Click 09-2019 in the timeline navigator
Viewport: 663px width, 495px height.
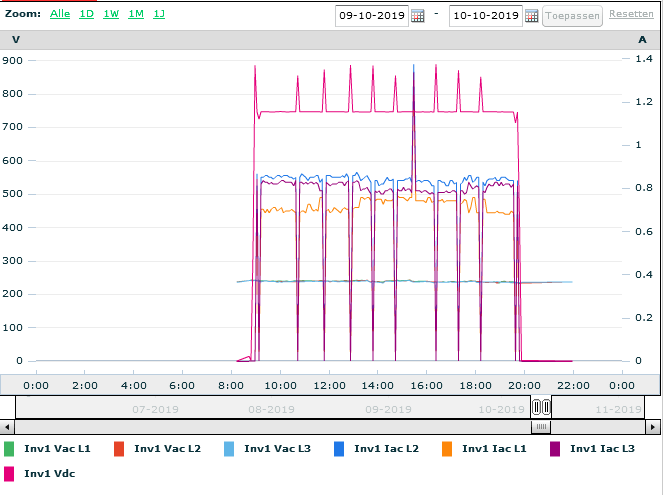pyautogui.click(x=388, y=410)
